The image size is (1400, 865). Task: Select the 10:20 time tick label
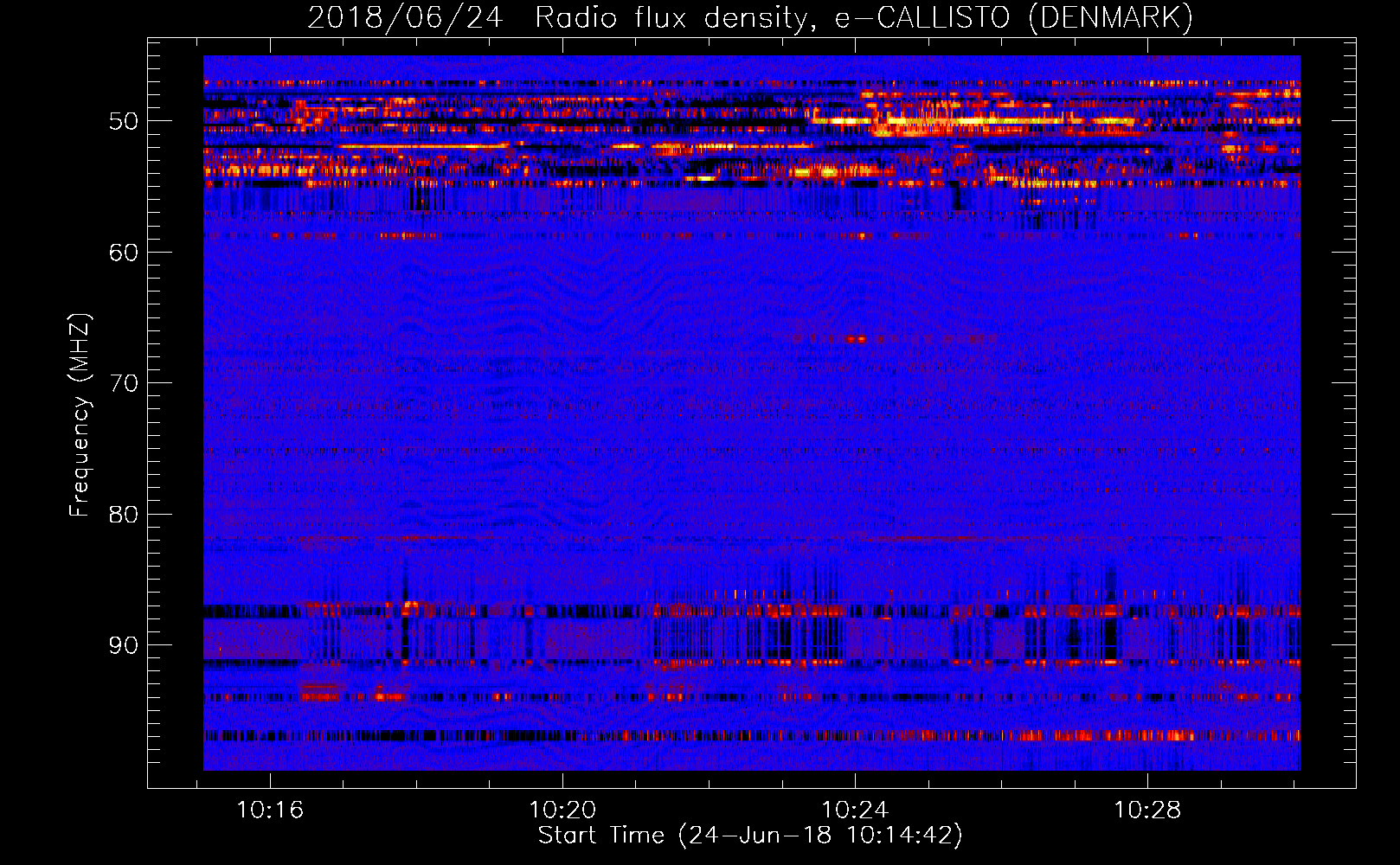tap(562, 811)
